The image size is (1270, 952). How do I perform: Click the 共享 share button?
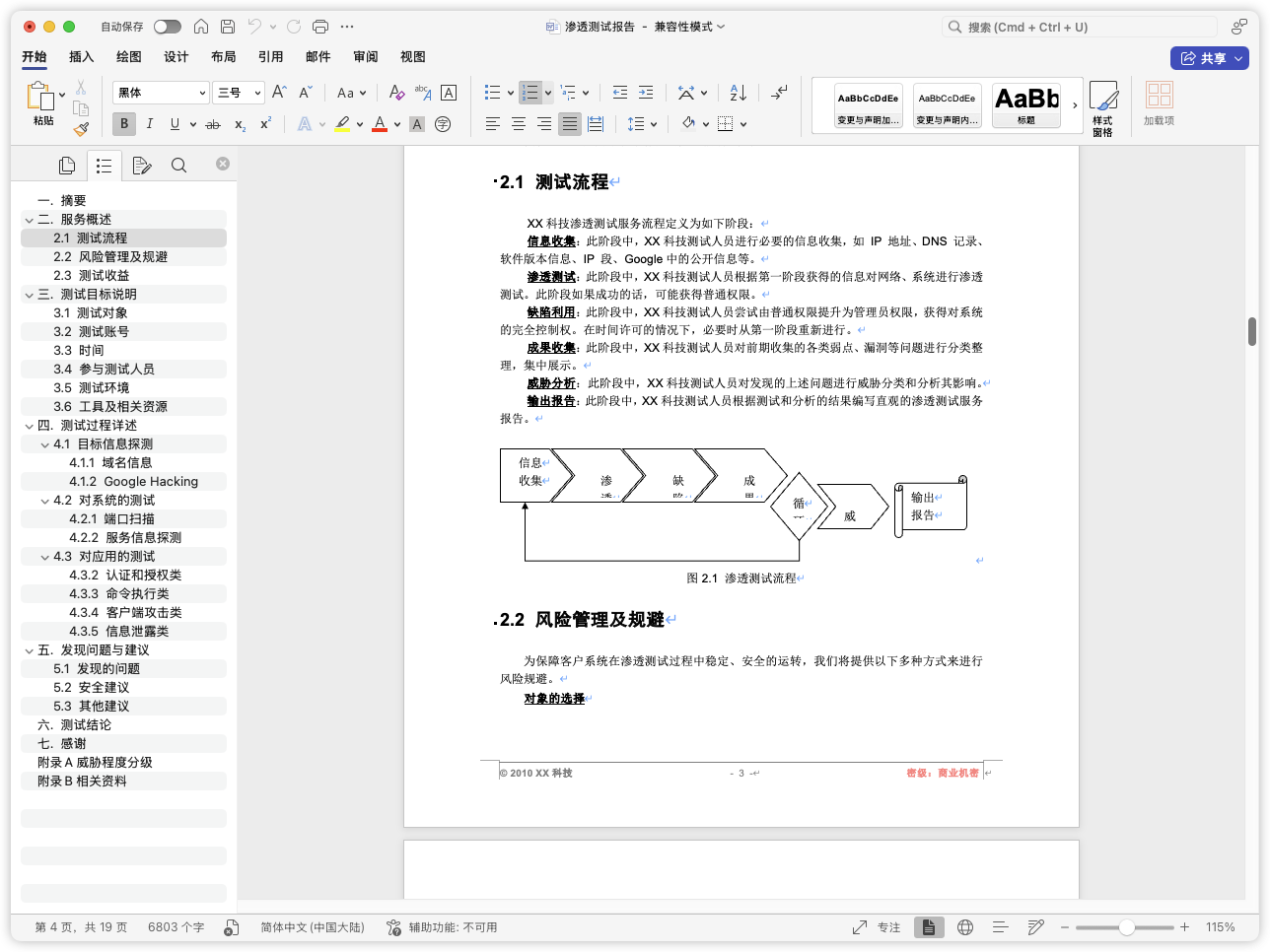point(1209,58)
